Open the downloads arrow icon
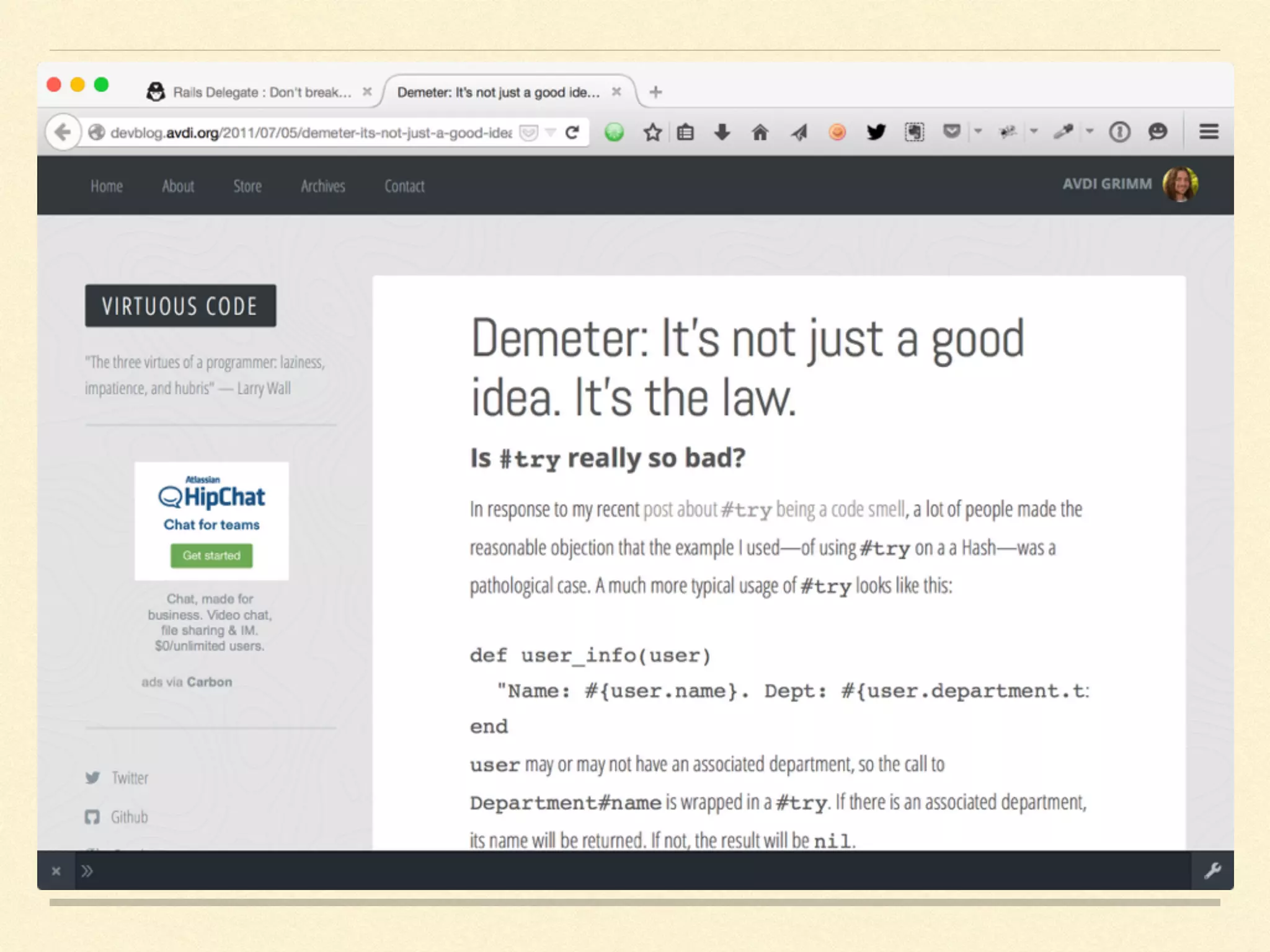This screenshot has height=952, width=1270. 722,132
